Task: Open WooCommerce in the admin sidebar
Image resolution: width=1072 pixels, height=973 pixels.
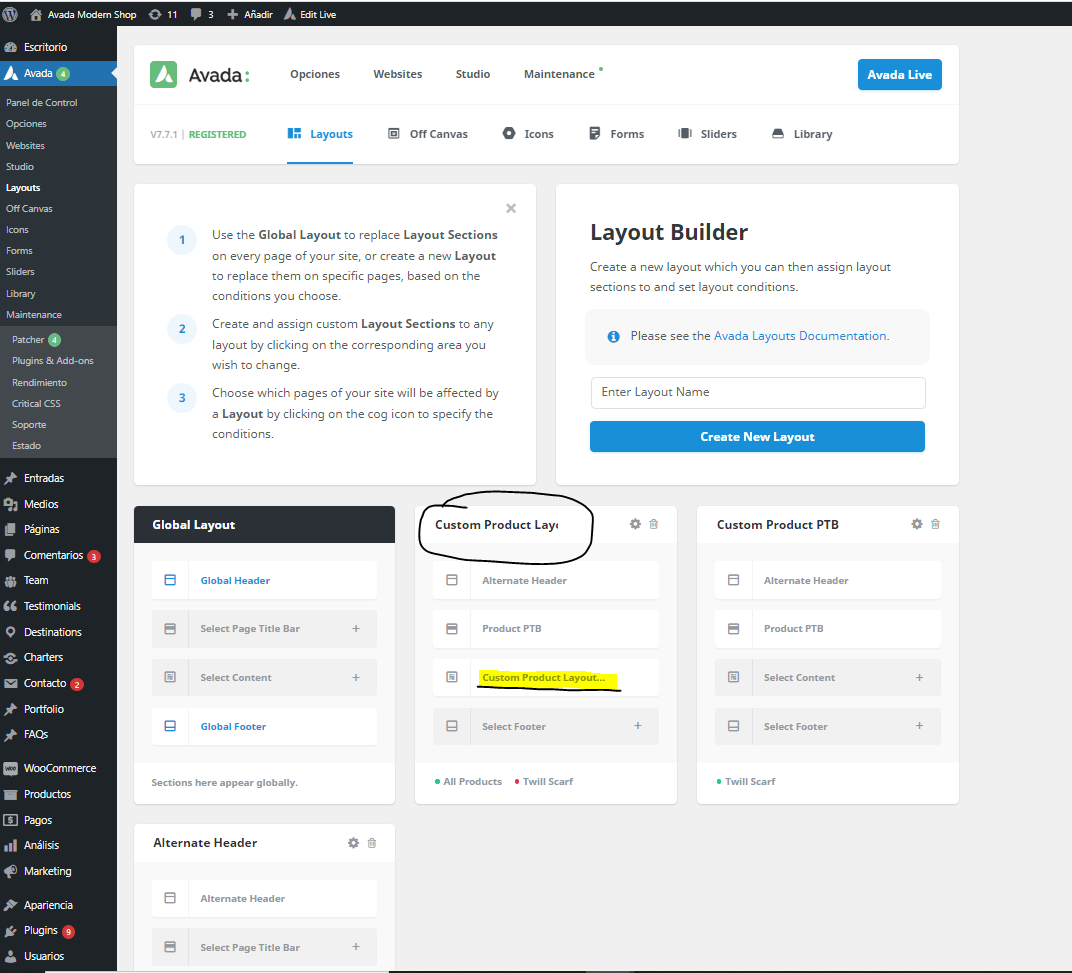Action: coord(58,768)
